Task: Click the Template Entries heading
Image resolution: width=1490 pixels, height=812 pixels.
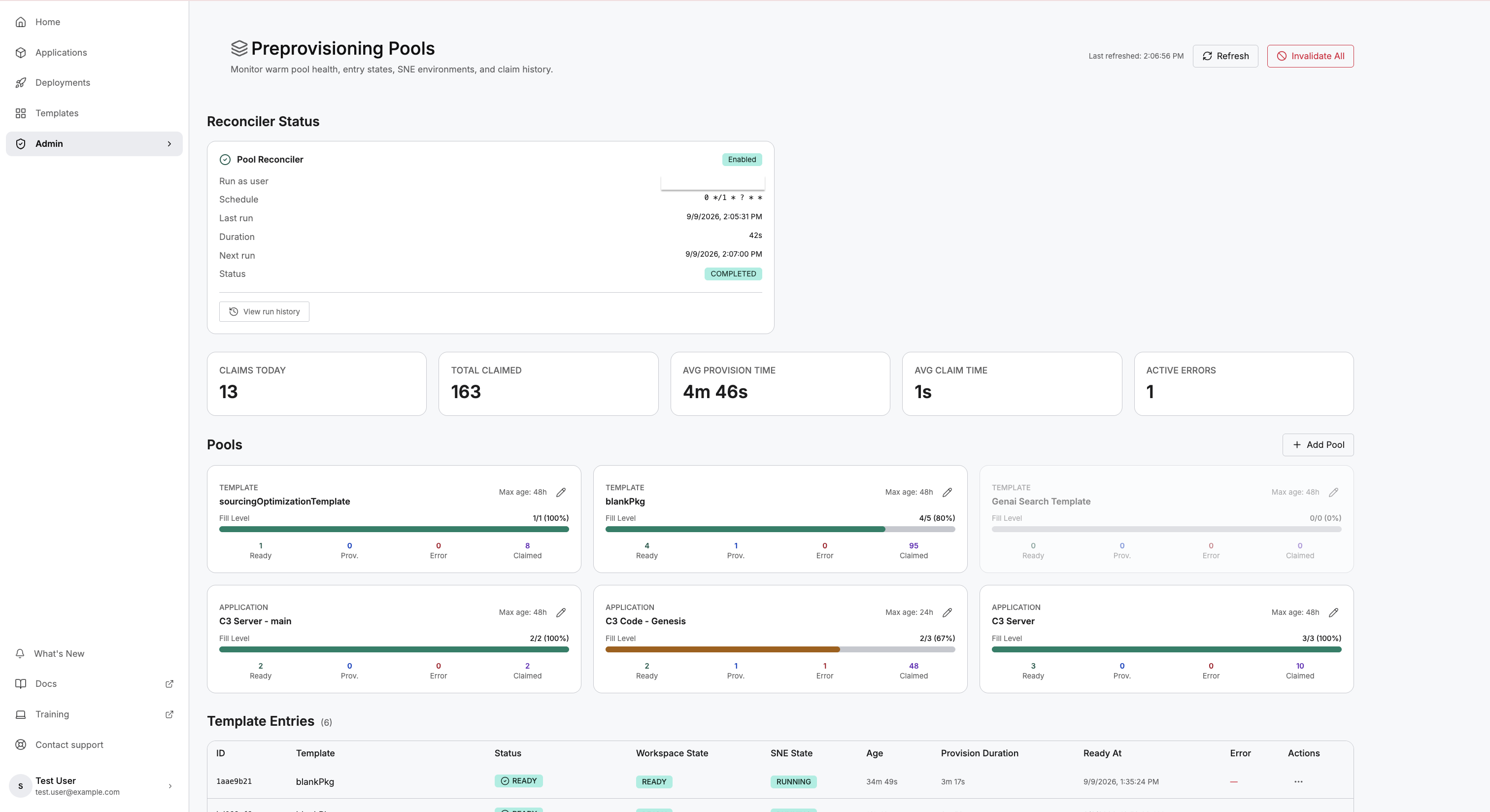Action: pyautogui.click(x=260, y=721)
